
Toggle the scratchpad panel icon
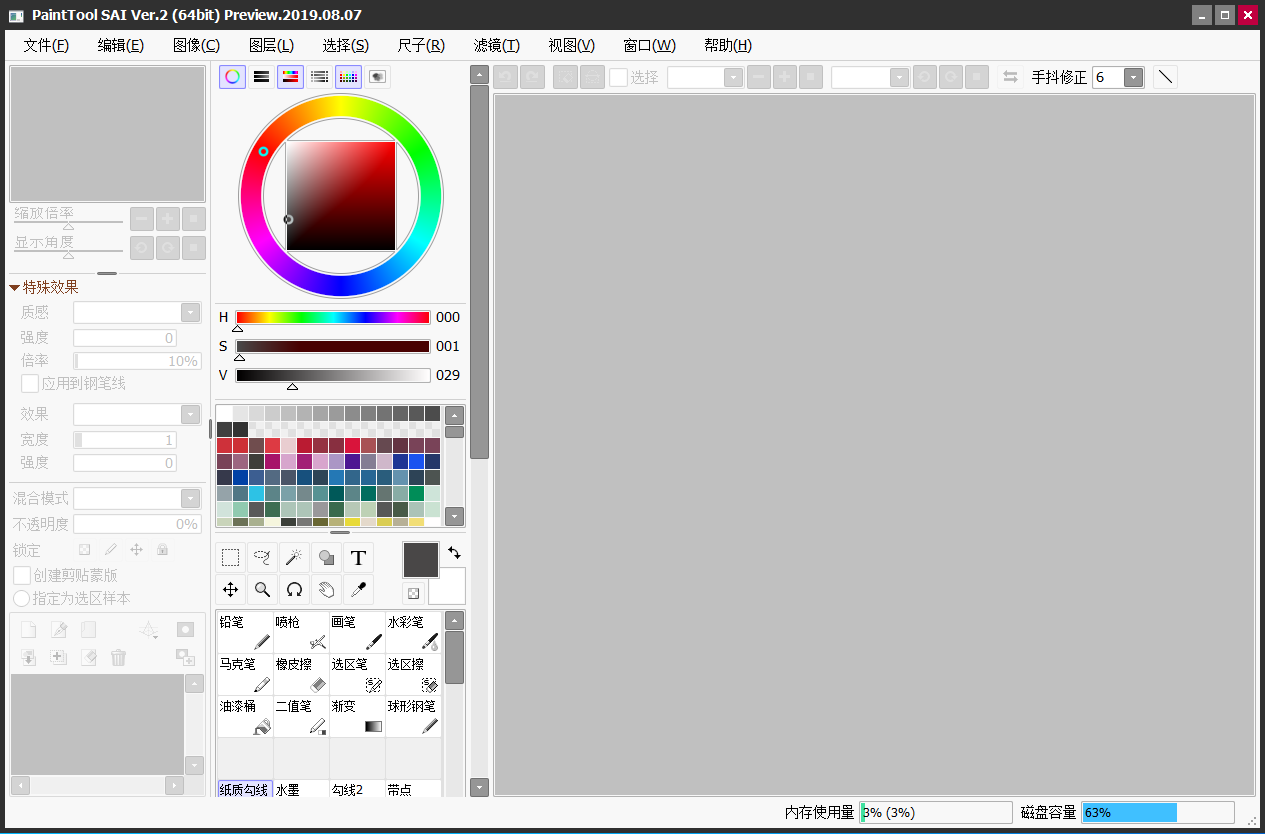pos(377,77)
